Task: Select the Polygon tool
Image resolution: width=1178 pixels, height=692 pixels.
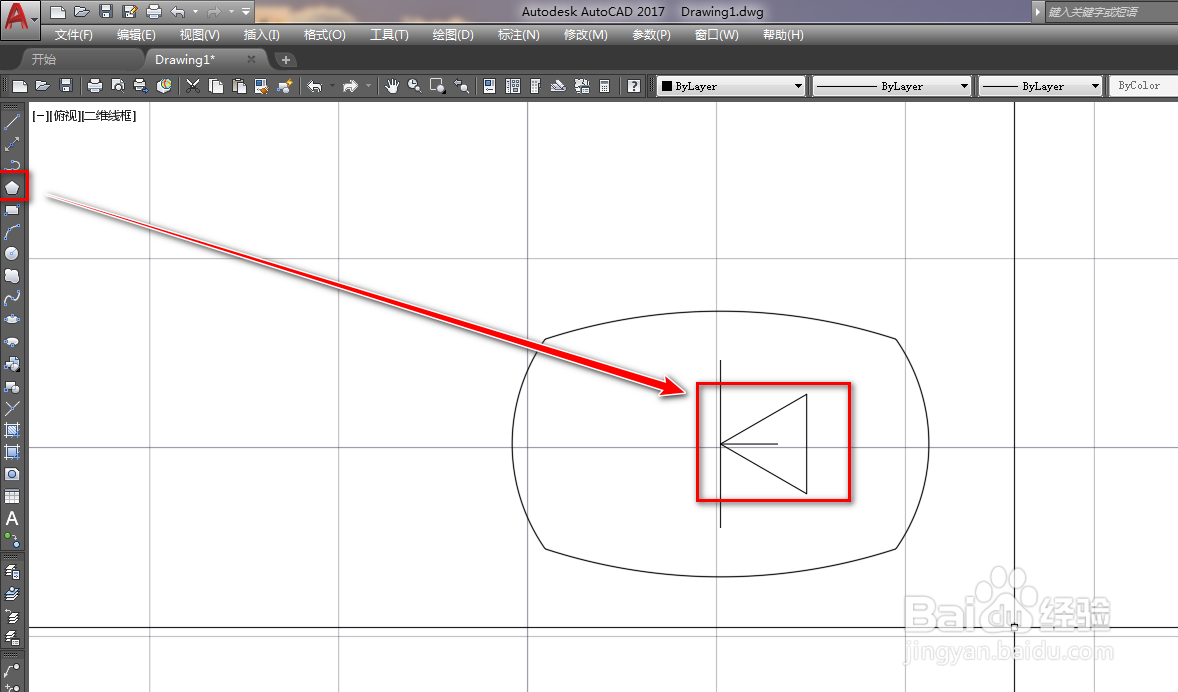Action: tap(12, 187)
